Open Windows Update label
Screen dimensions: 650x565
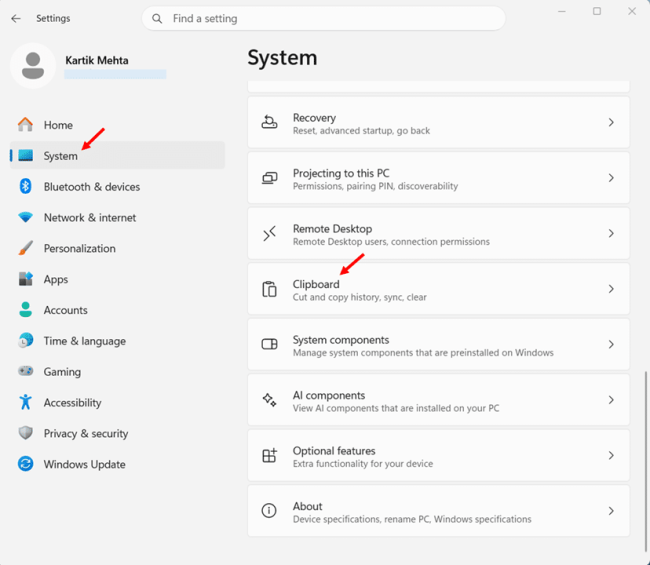[x=85, y=464]
